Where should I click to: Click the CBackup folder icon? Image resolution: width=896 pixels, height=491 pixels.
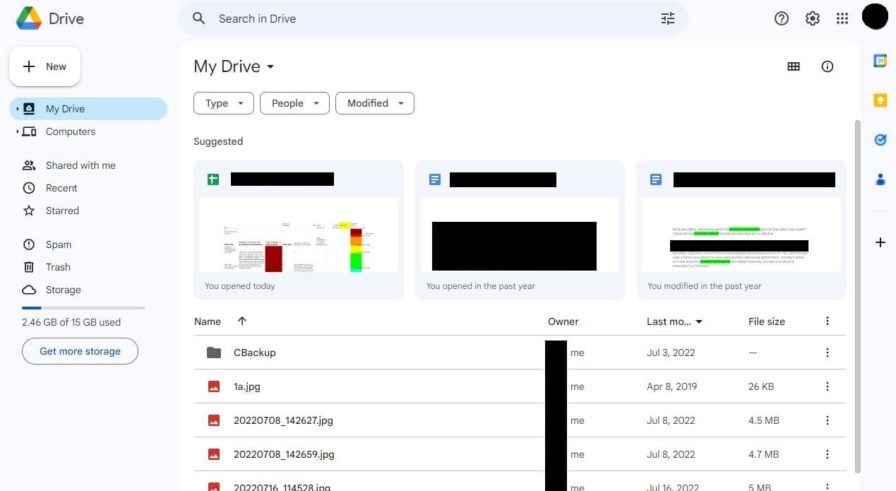click(x=214, y=353)
